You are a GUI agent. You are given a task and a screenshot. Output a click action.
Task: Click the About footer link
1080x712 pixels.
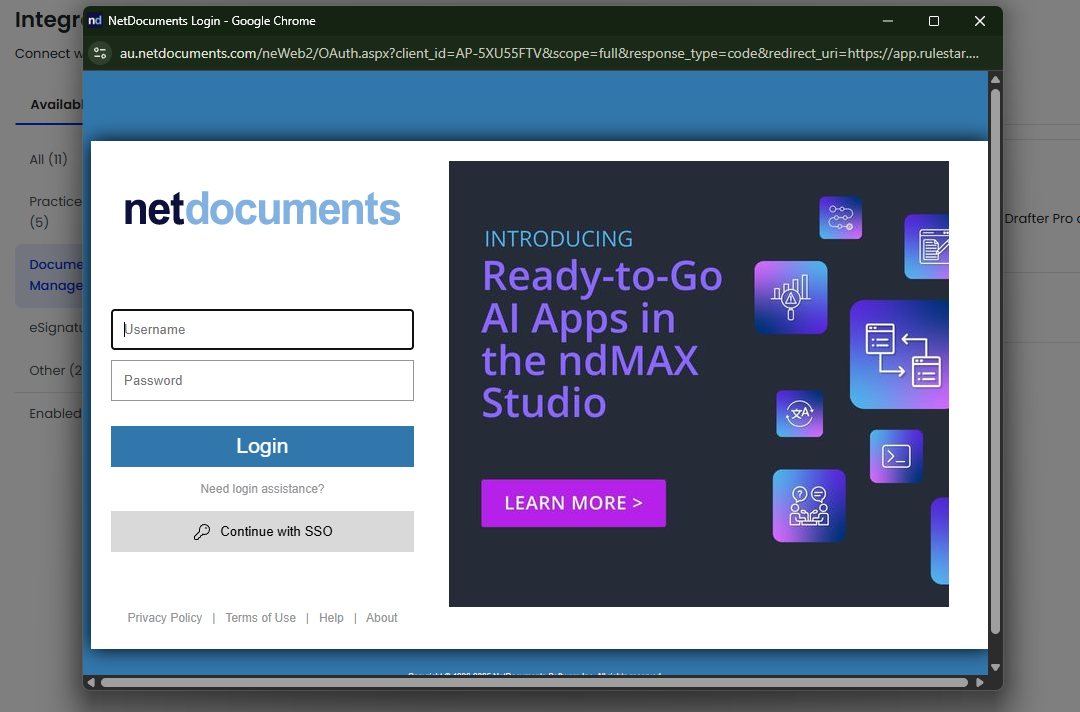click(382, 618)
